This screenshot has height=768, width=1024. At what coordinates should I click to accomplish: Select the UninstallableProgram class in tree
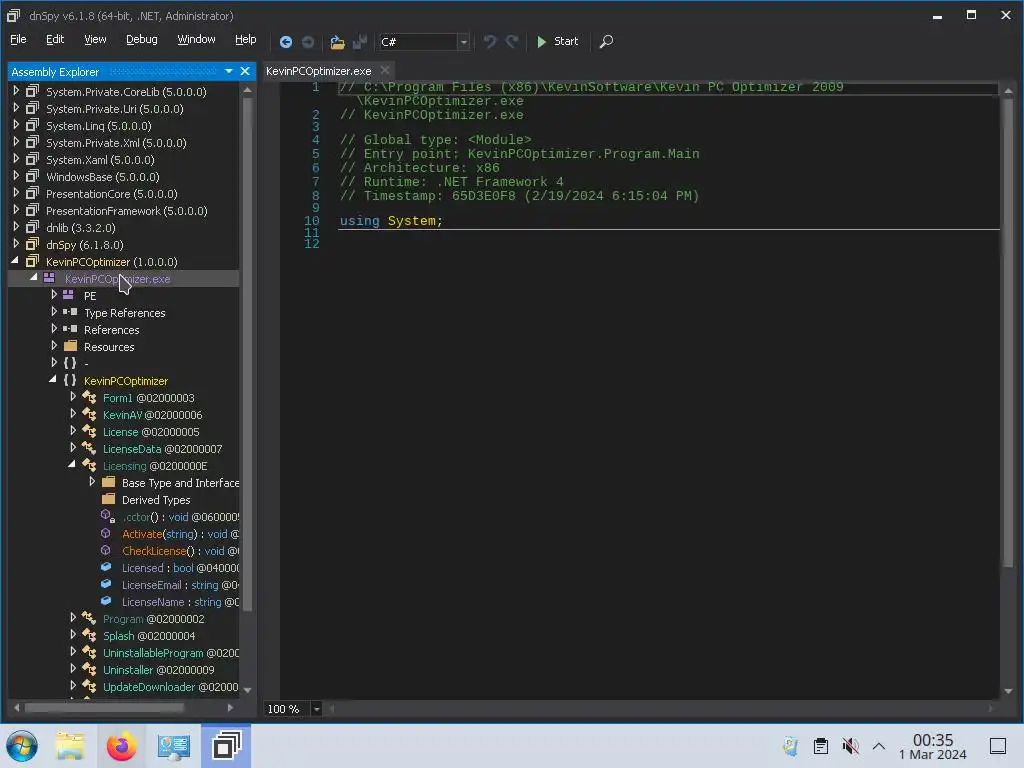(170, 653)
